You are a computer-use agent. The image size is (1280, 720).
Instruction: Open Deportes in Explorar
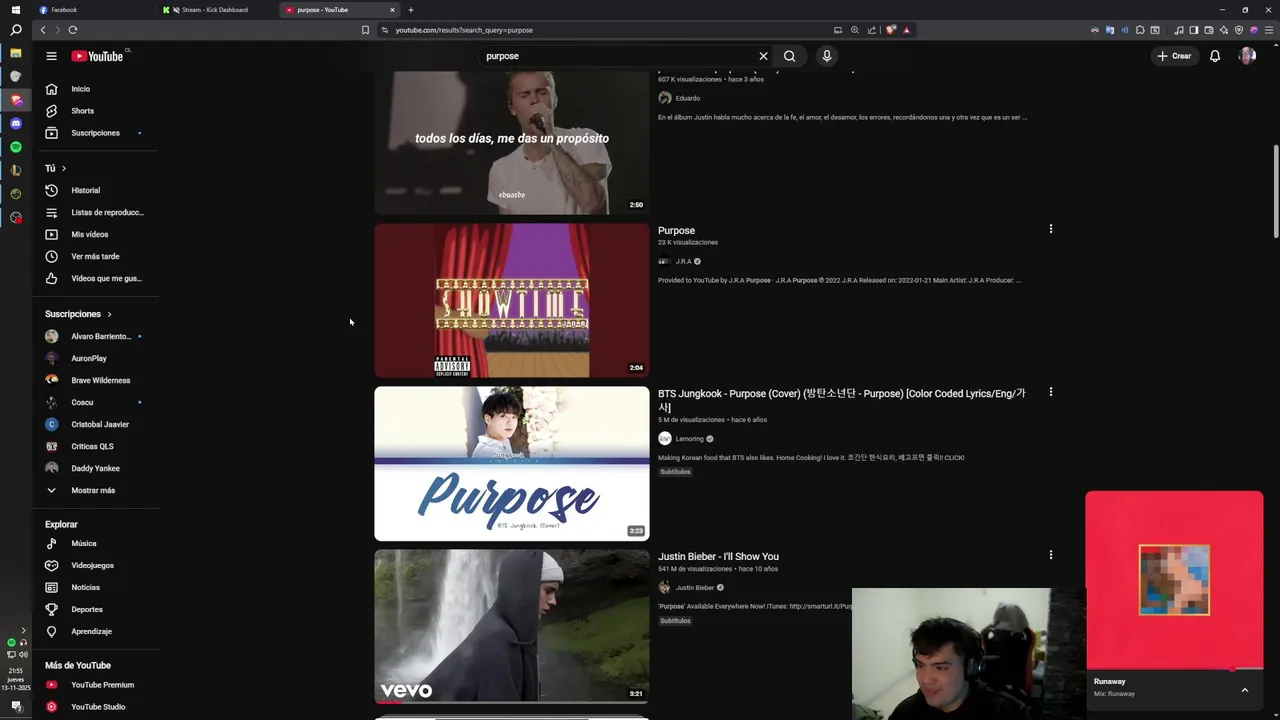pos(87,609)
